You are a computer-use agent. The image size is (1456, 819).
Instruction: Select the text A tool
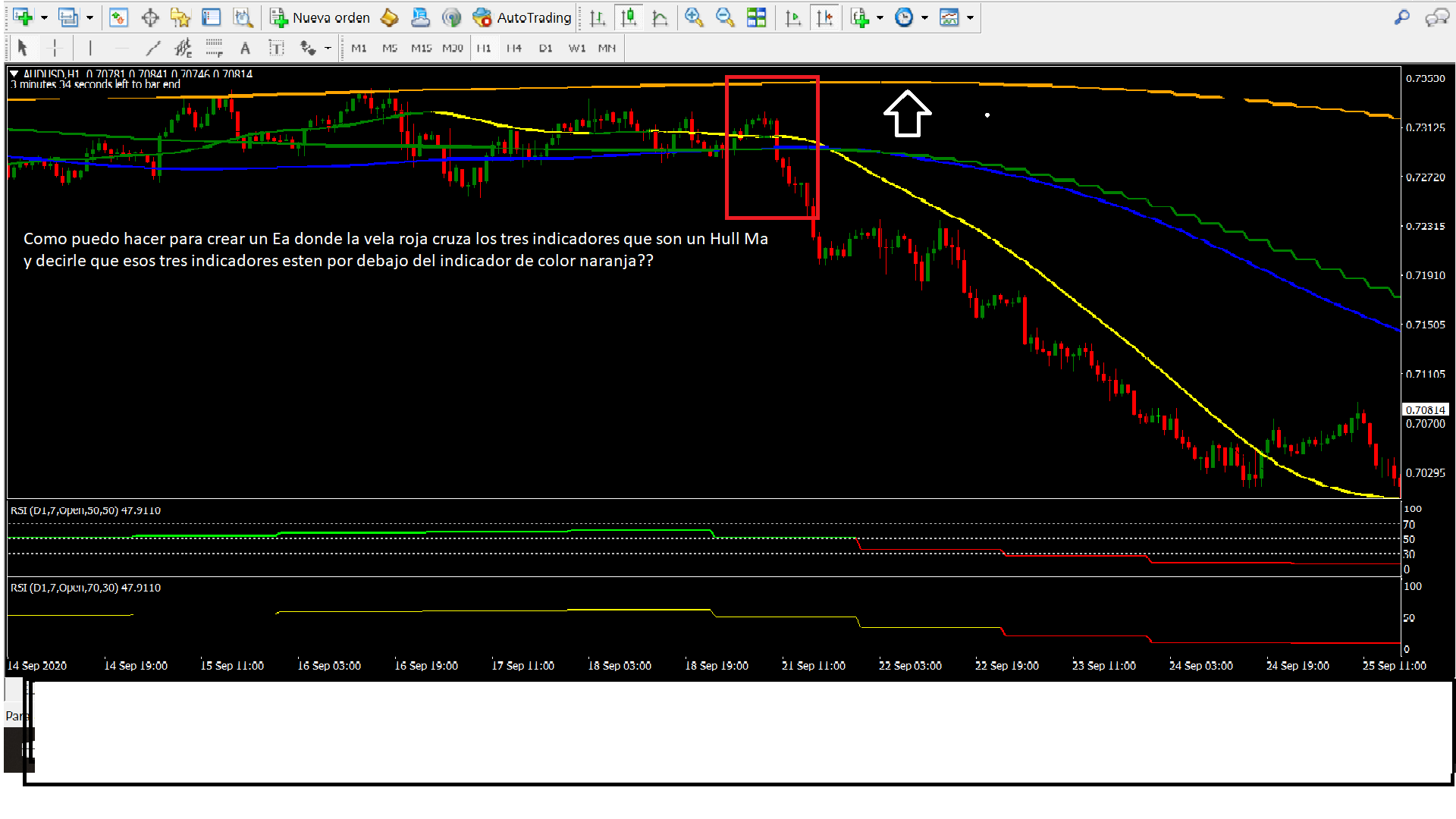pos(245,49)
